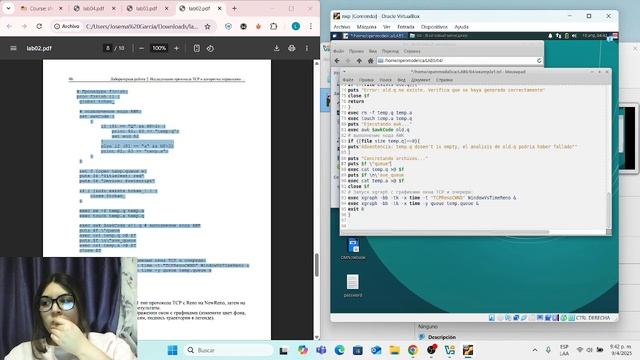Rotate the PDF counterclockwise
This screenshot has width=640, height=360.
210,48
